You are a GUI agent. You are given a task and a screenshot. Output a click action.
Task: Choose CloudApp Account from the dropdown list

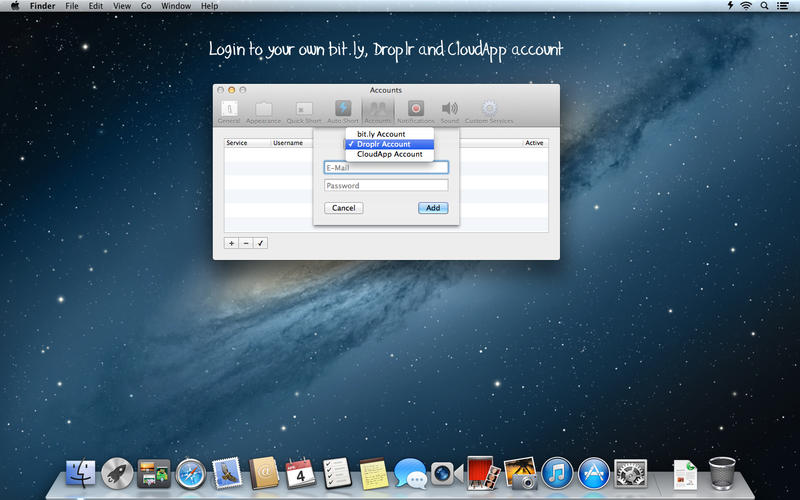390,154
